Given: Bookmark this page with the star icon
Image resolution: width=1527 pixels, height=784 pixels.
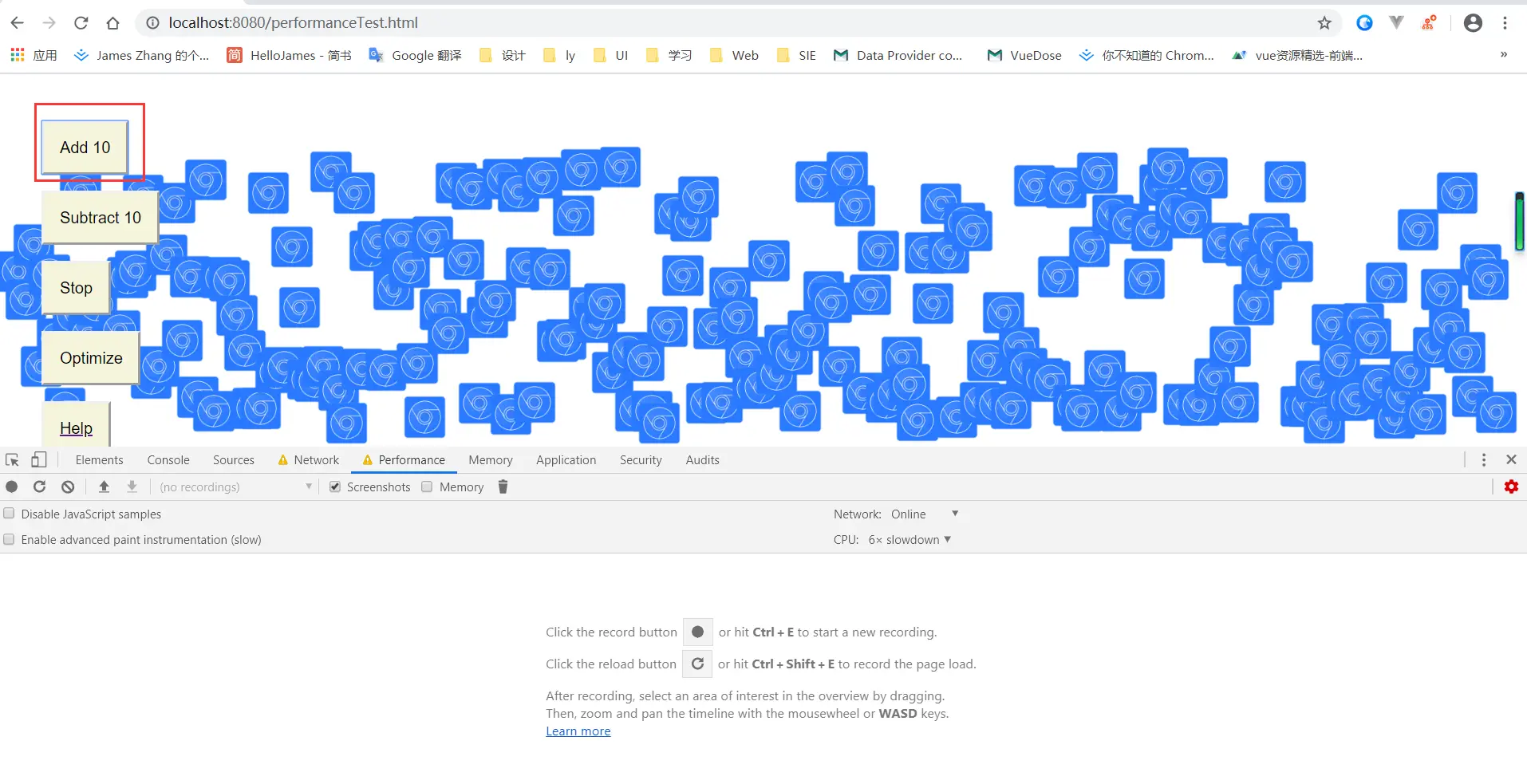Looking at the screenshot, I should point(1324,23).
